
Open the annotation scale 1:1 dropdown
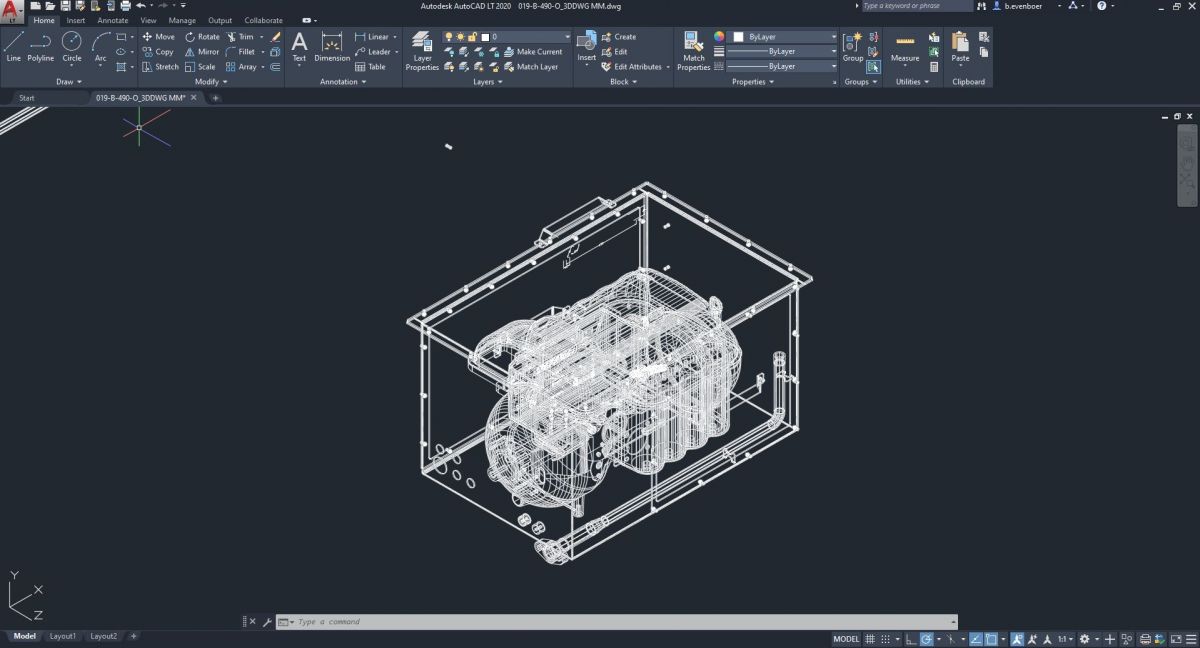pyautogui.click(x=1066, y=639)
